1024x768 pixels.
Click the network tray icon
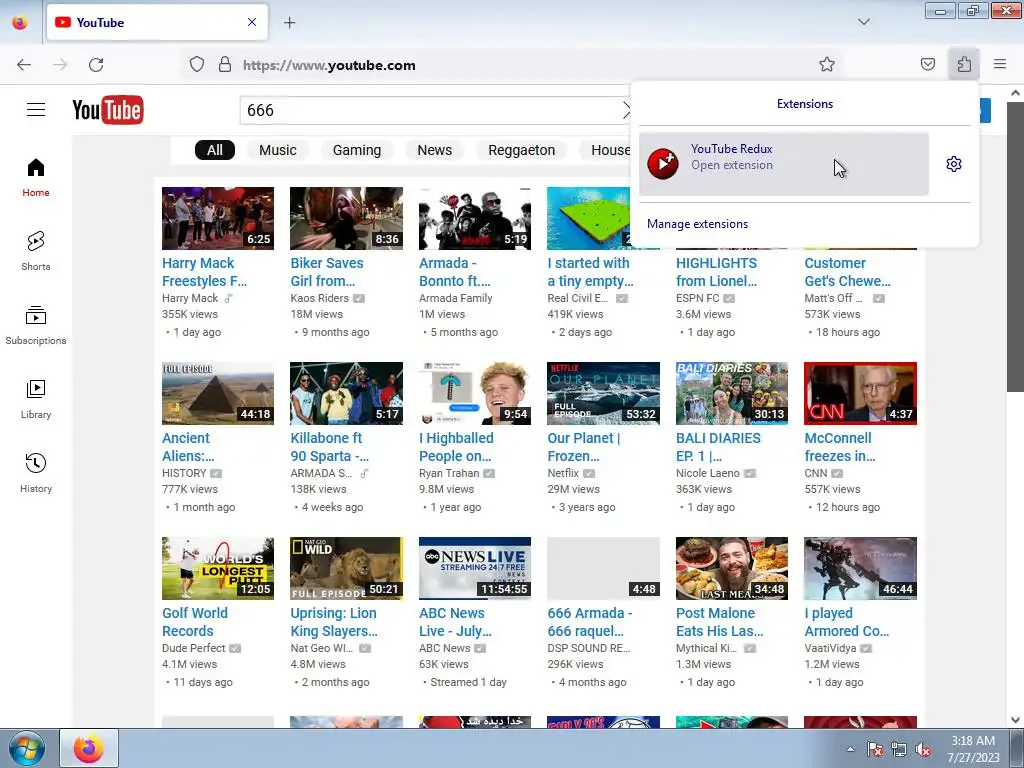tap(899, 750)
